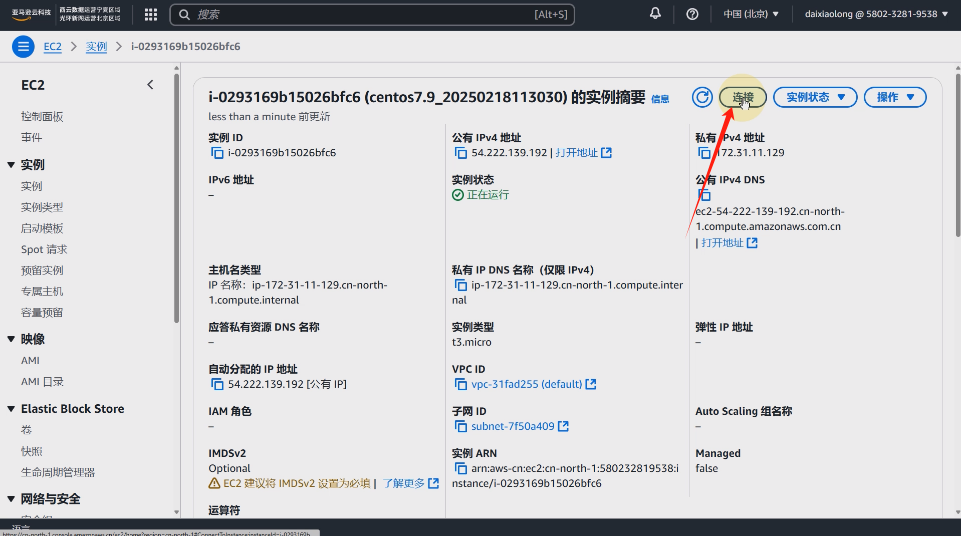Open the 实例状态 dropdown
Viewport: 961px width, 536px height.
point(815,97)
